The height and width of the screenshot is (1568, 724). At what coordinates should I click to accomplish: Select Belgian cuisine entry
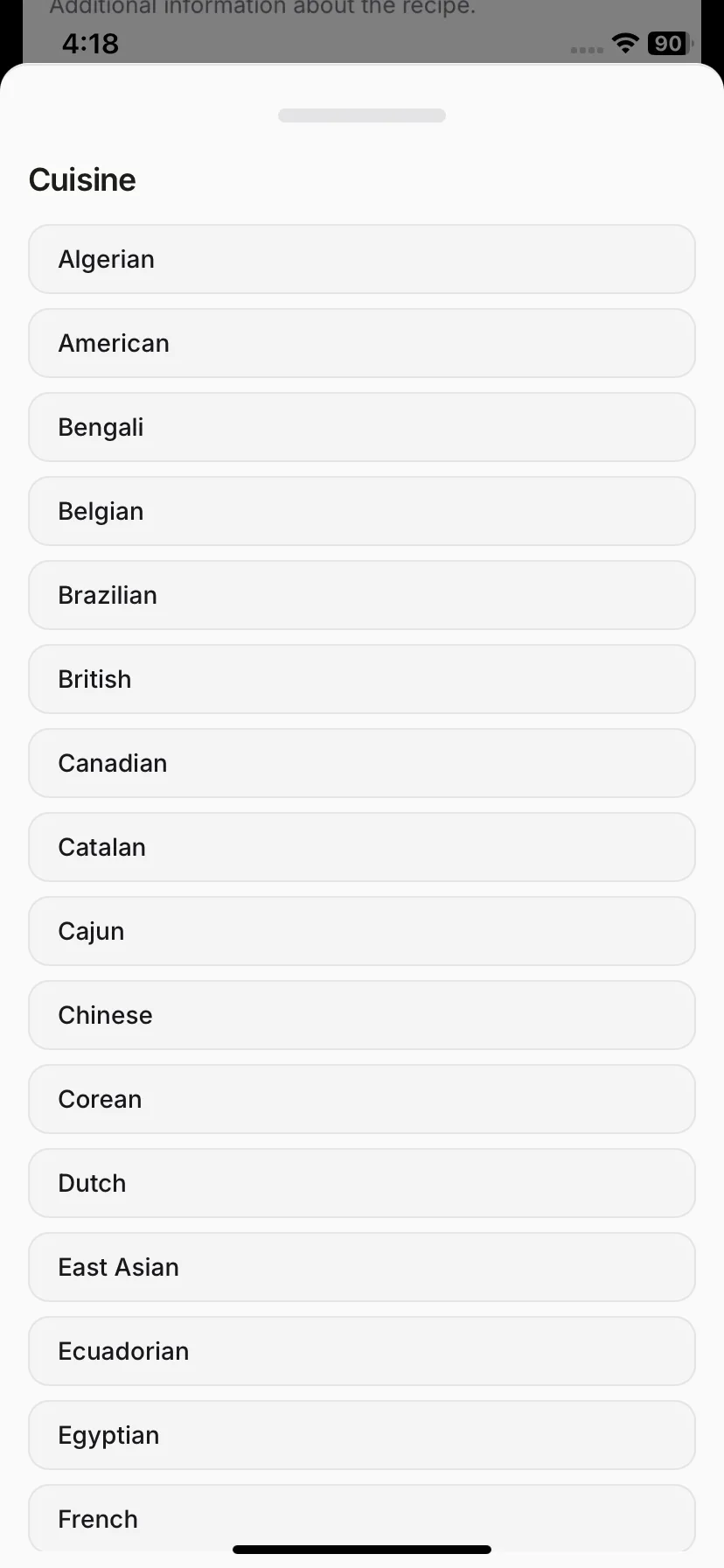(362, 511)
